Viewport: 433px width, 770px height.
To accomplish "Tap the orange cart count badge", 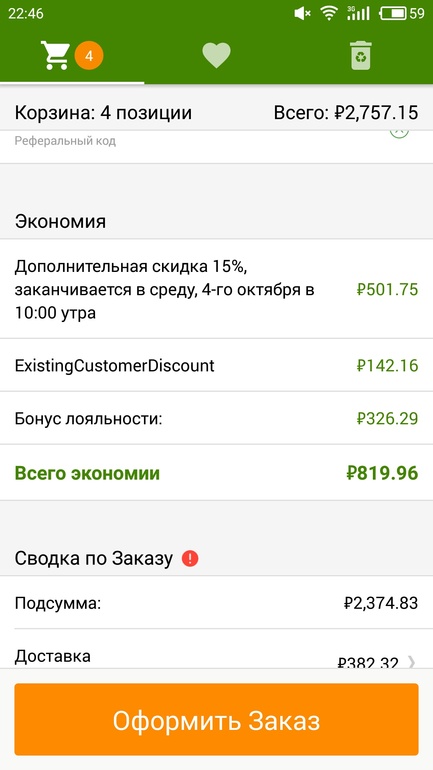I will (x=89, y=55).
